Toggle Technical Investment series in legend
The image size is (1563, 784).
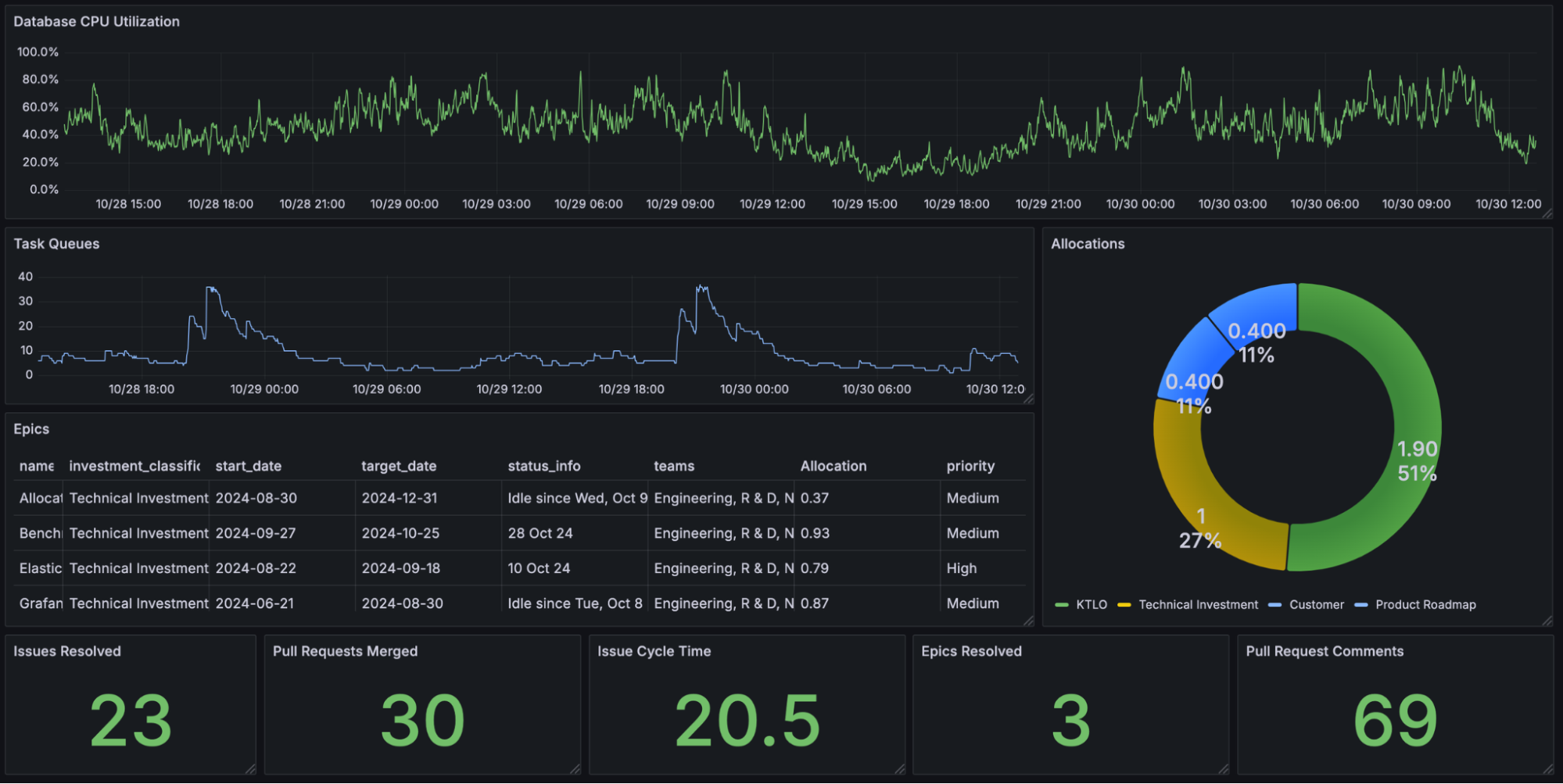tap(1198, 604)
